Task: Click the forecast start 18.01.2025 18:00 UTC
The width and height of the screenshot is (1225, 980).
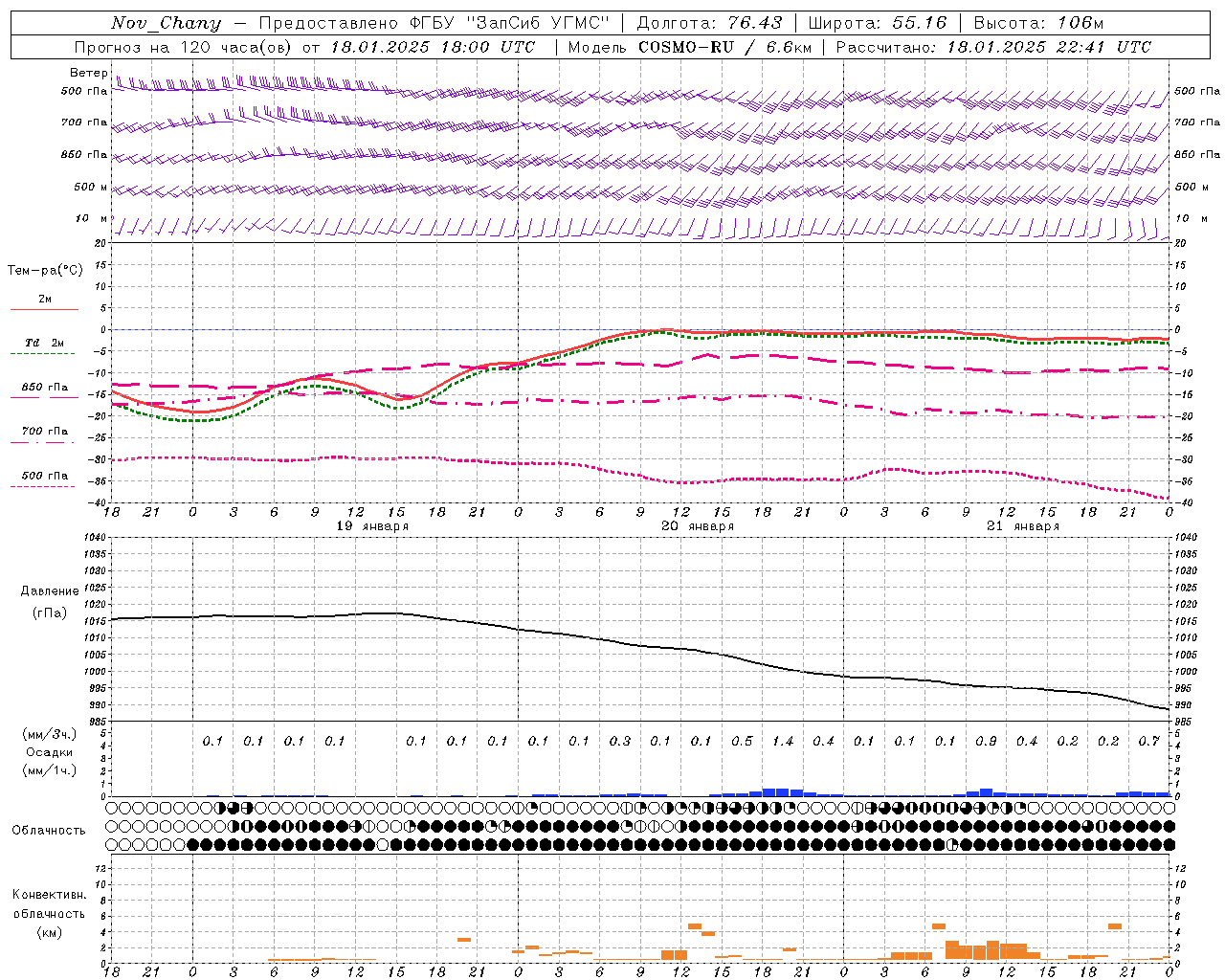Action: (433, 47)
